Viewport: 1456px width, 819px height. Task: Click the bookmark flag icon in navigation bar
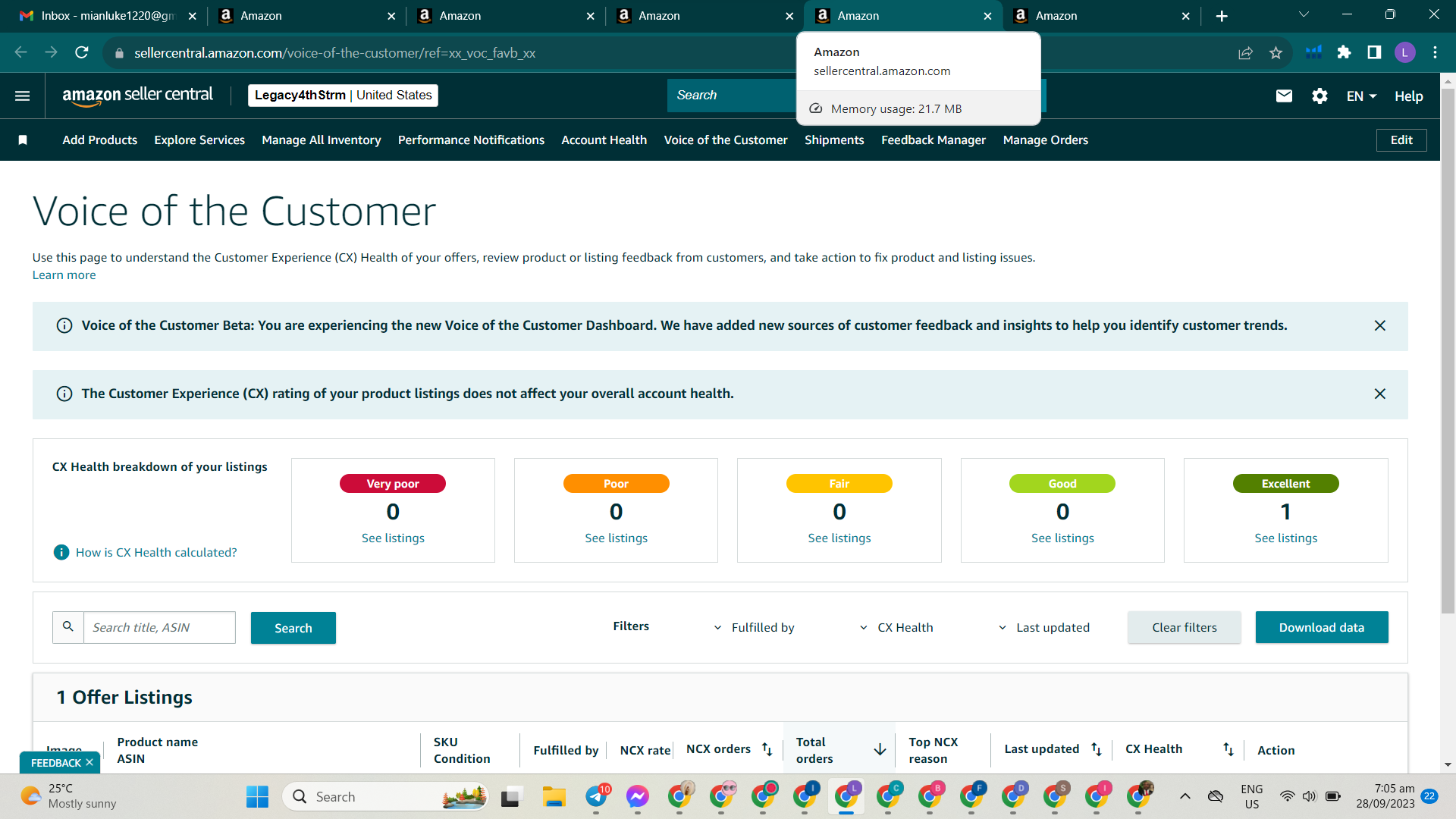click(x=23, y=140)
